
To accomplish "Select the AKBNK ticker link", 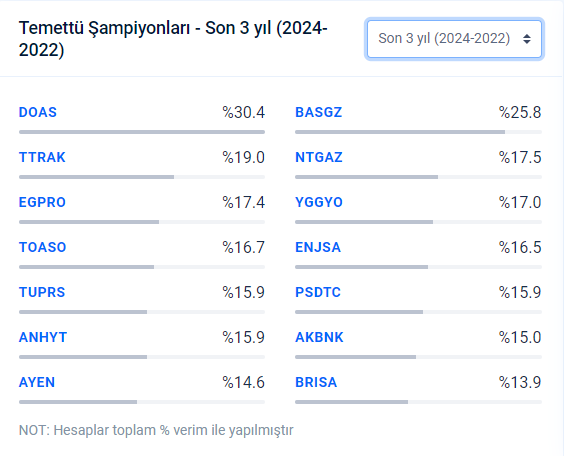I will (319, 337).
